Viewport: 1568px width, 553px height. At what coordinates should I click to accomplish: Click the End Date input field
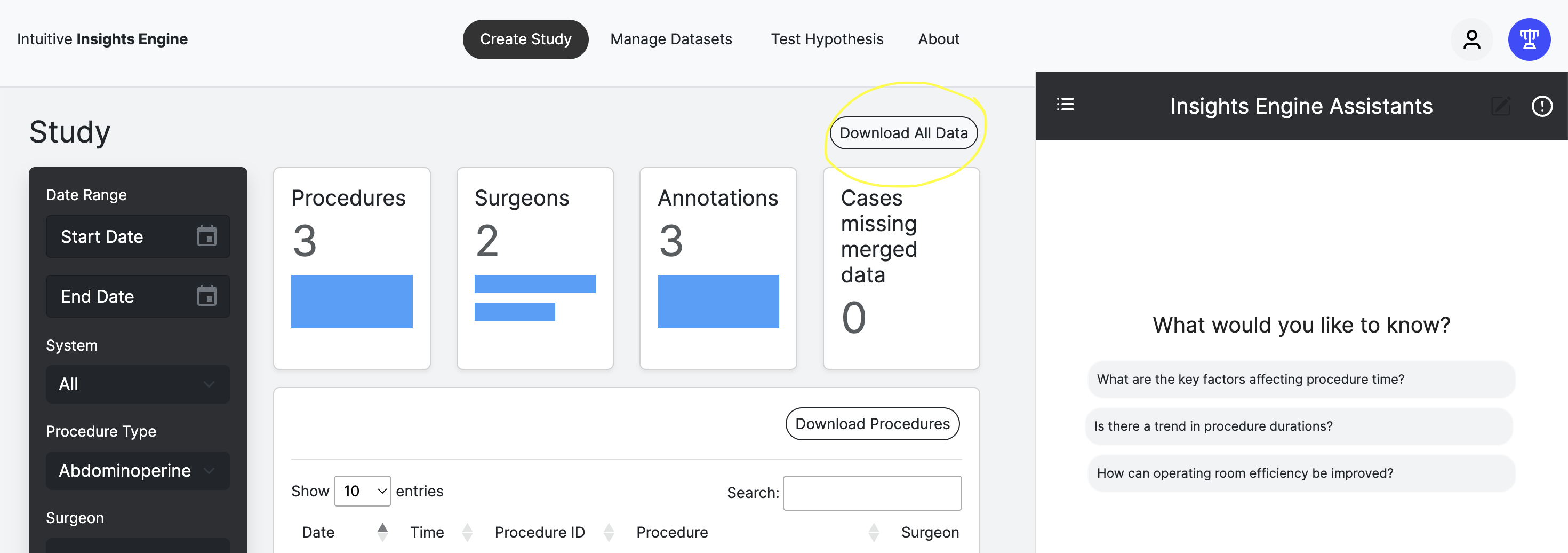(x=138, y=296)
